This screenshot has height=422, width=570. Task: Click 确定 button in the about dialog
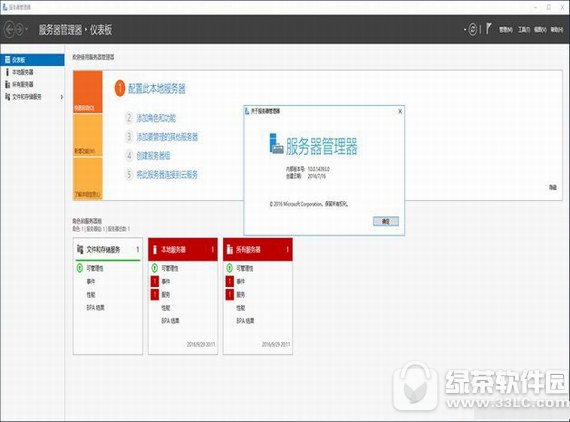(x=386, y=221)
